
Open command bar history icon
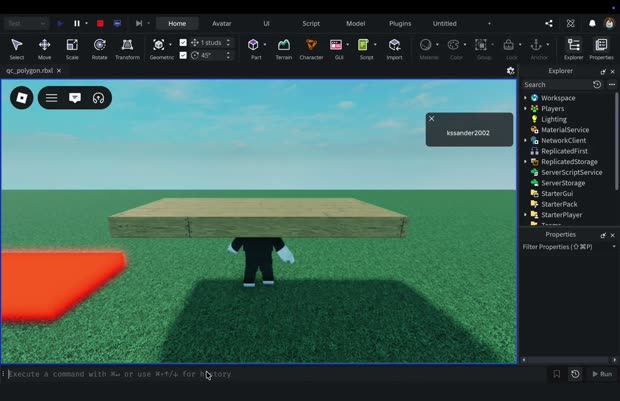point(575,374)
